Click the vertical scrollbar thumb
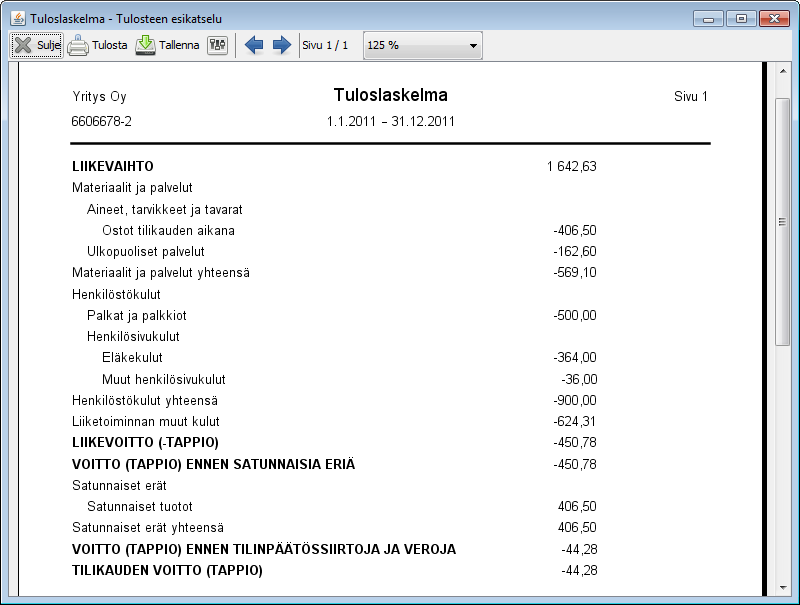800x605 pixels. pyautogui.click(x=783, y=222)
